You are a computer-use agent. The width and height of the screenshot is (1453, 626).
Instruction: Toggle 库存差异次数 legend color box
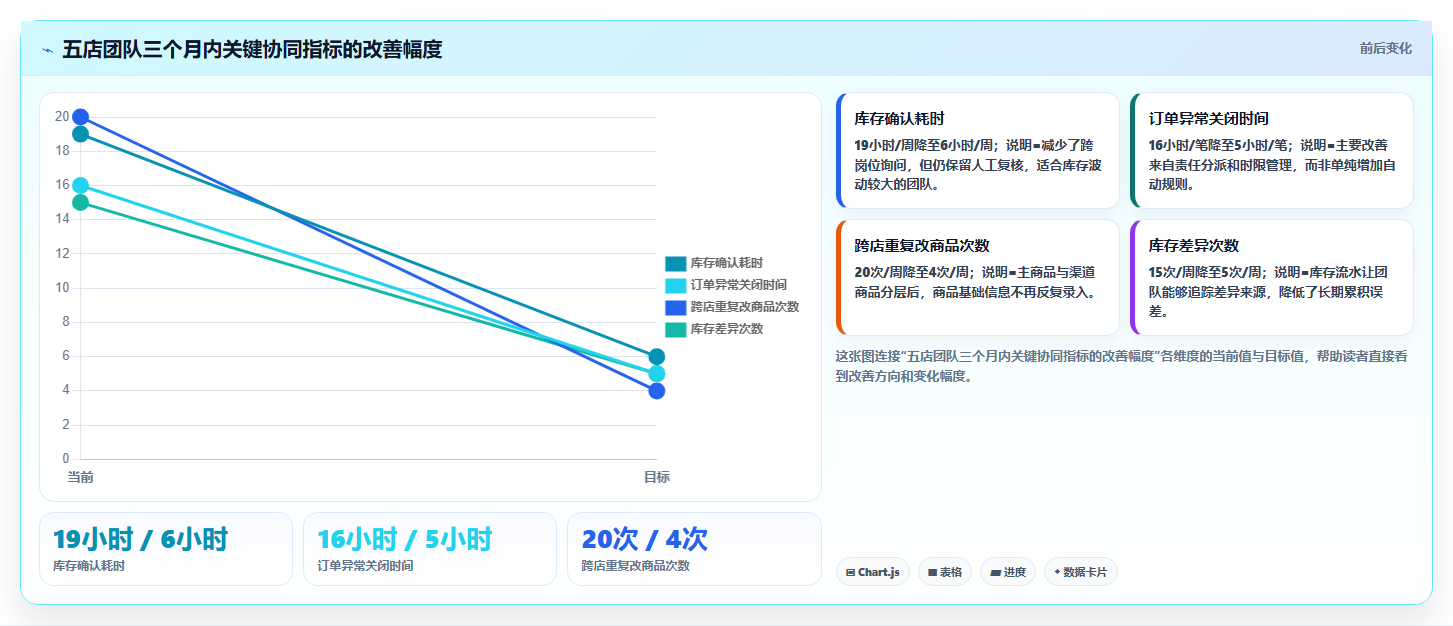(676, 329)
